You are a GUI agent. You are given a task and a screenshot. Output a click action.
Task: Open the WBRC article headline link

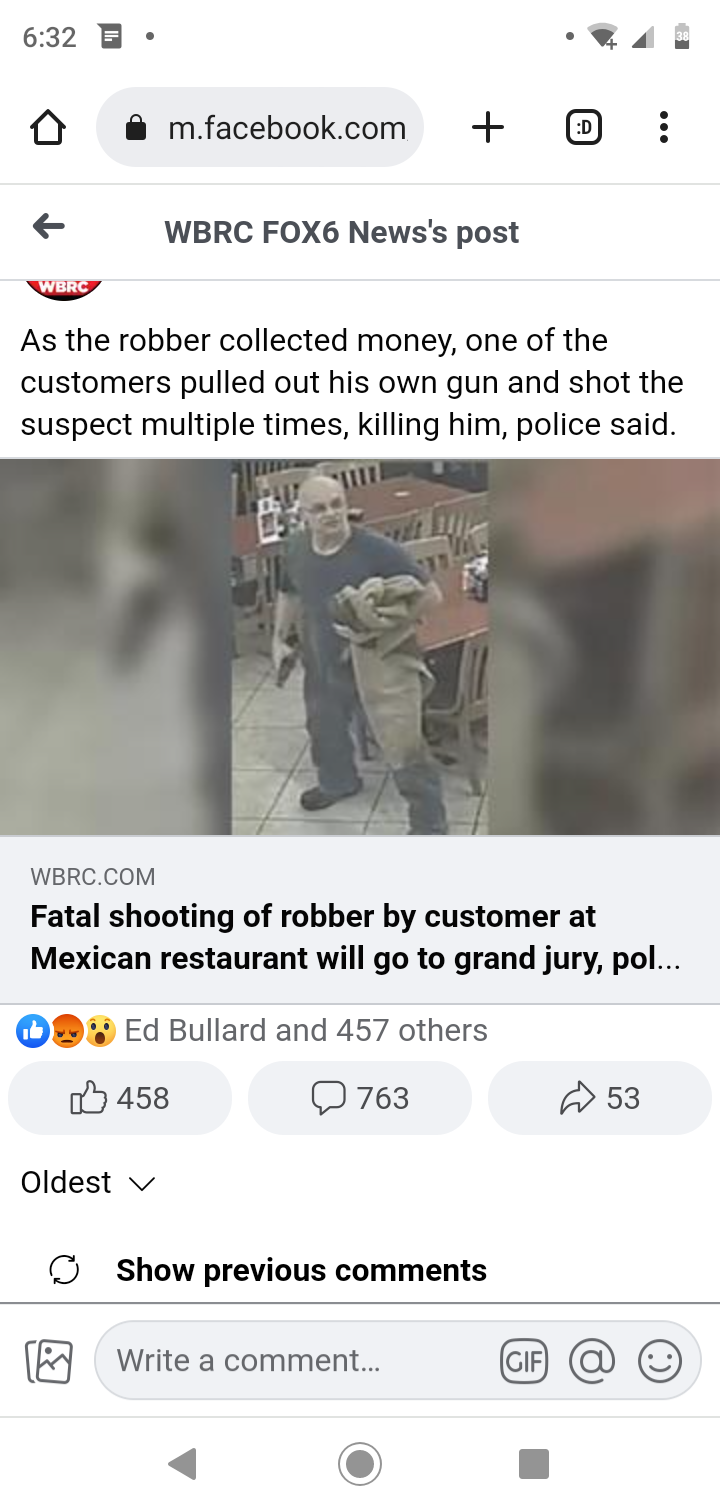355,937
